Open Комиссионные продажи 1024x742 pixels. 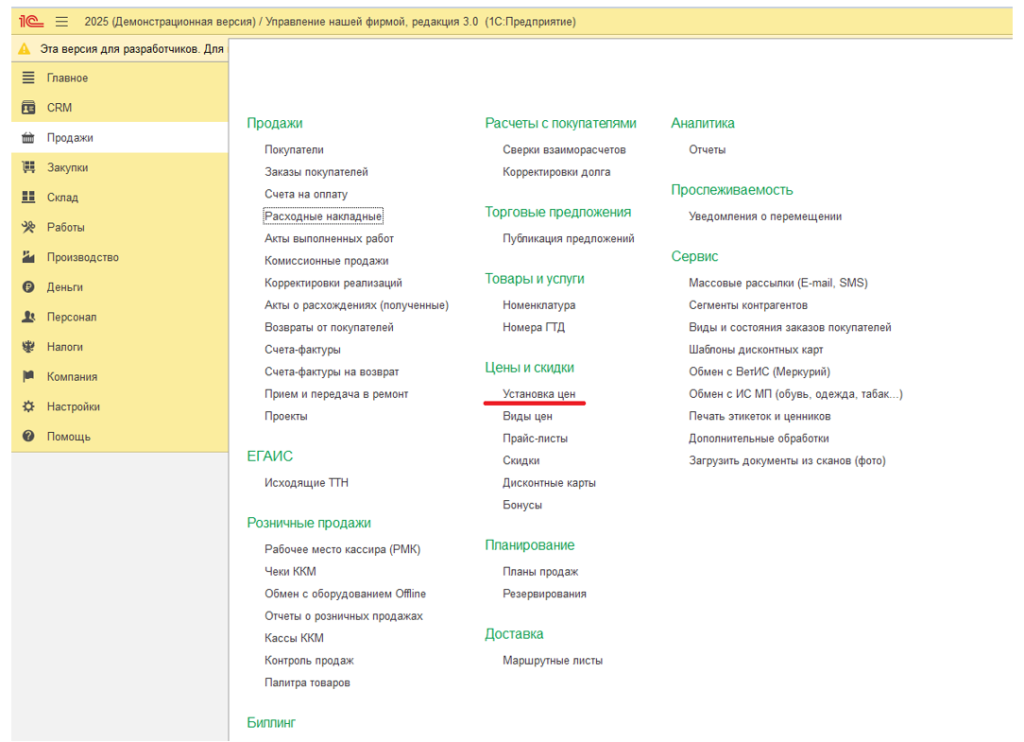tap(327, 261)
